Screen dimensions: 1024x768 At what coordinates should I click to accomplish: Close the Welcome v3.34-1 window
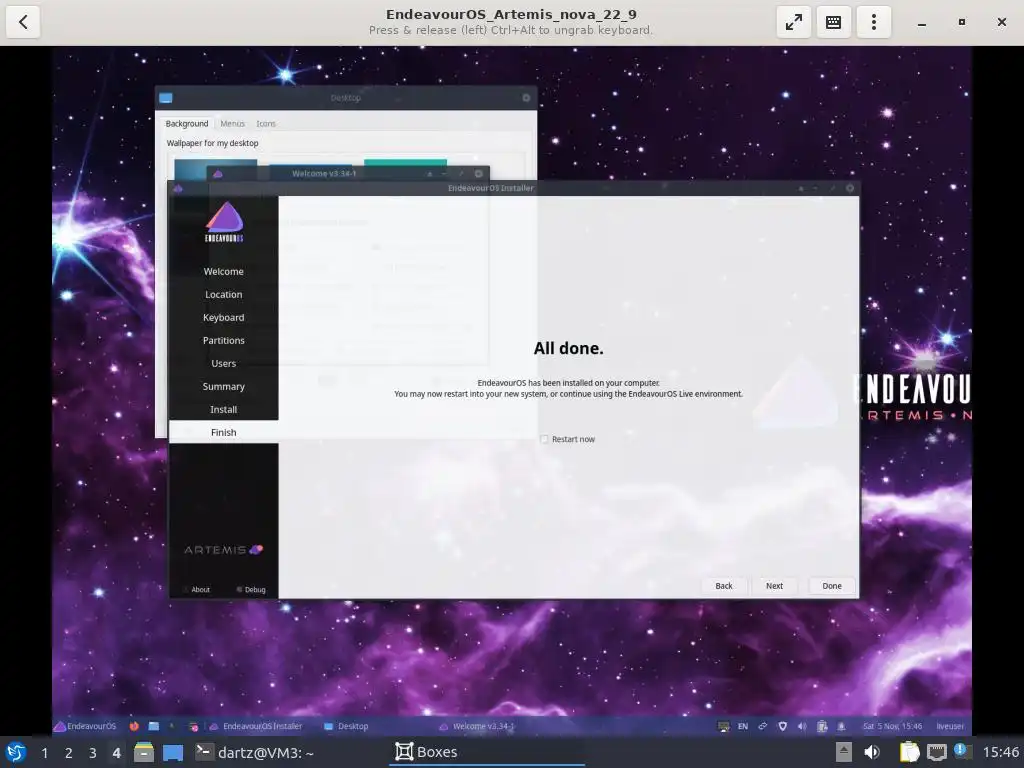[478, 174]
